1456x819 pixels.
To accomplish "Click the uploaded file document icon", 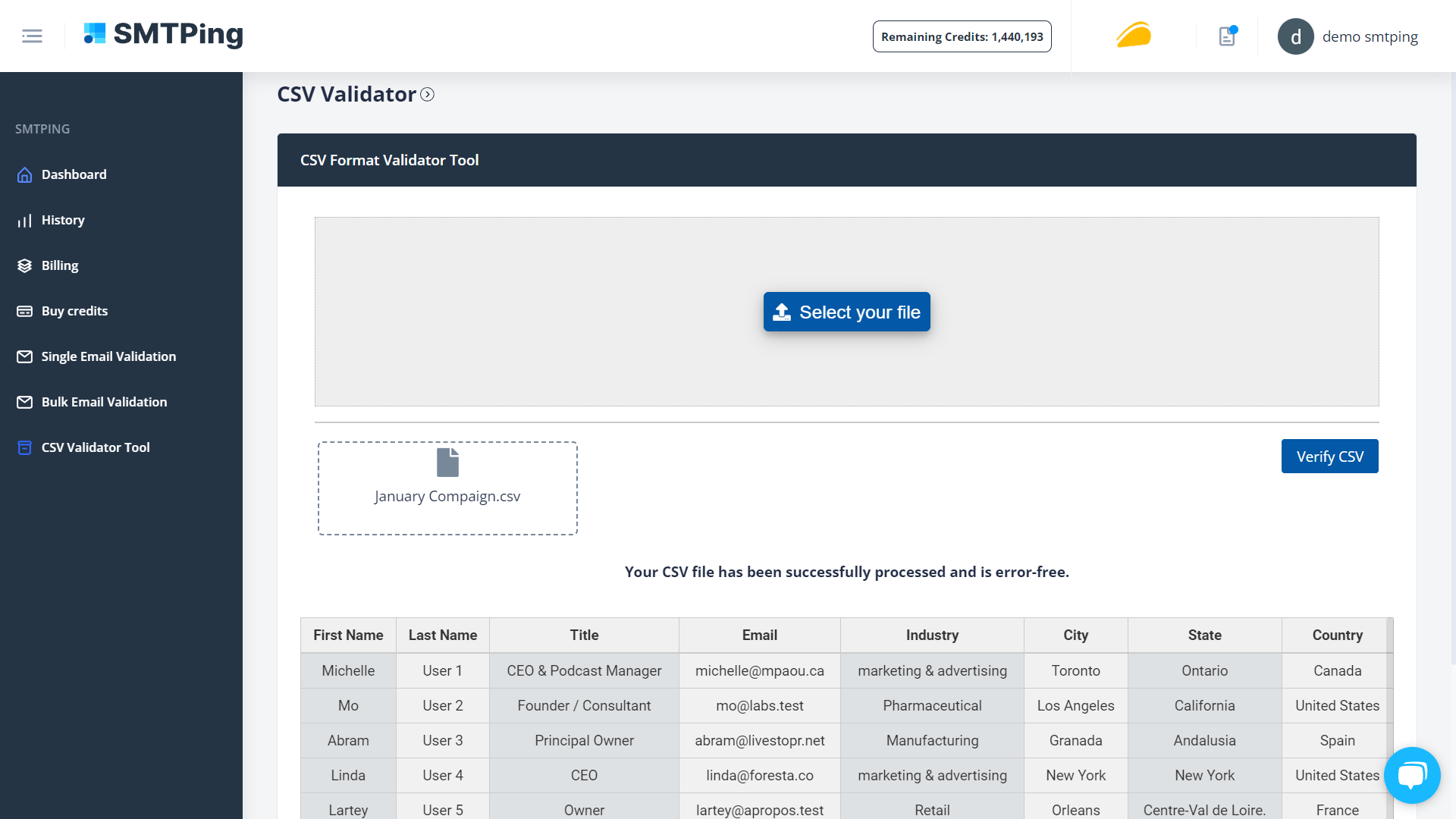I will (x=447, y=463).
